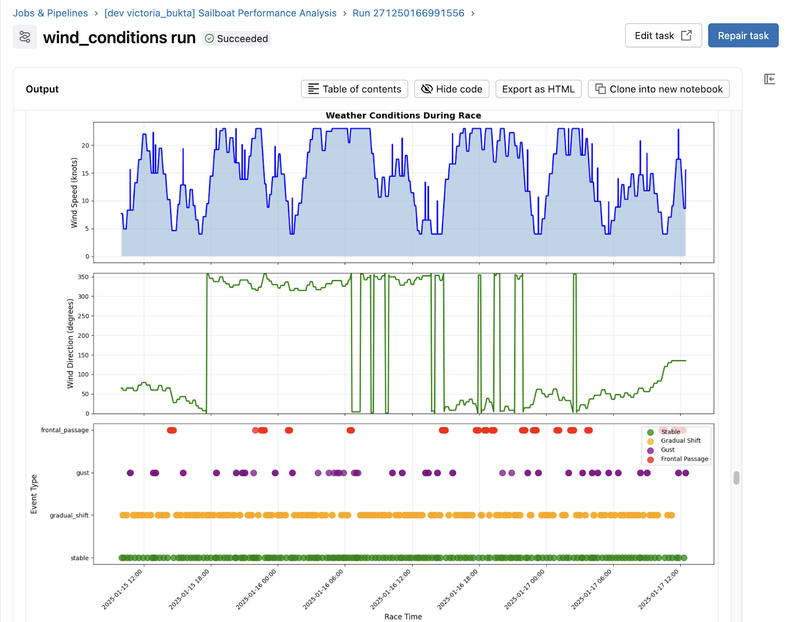This screenshot has height=622, width=787.
Task: Click the clone icon on Clone into new notebook
Action: tap(601, 89)
